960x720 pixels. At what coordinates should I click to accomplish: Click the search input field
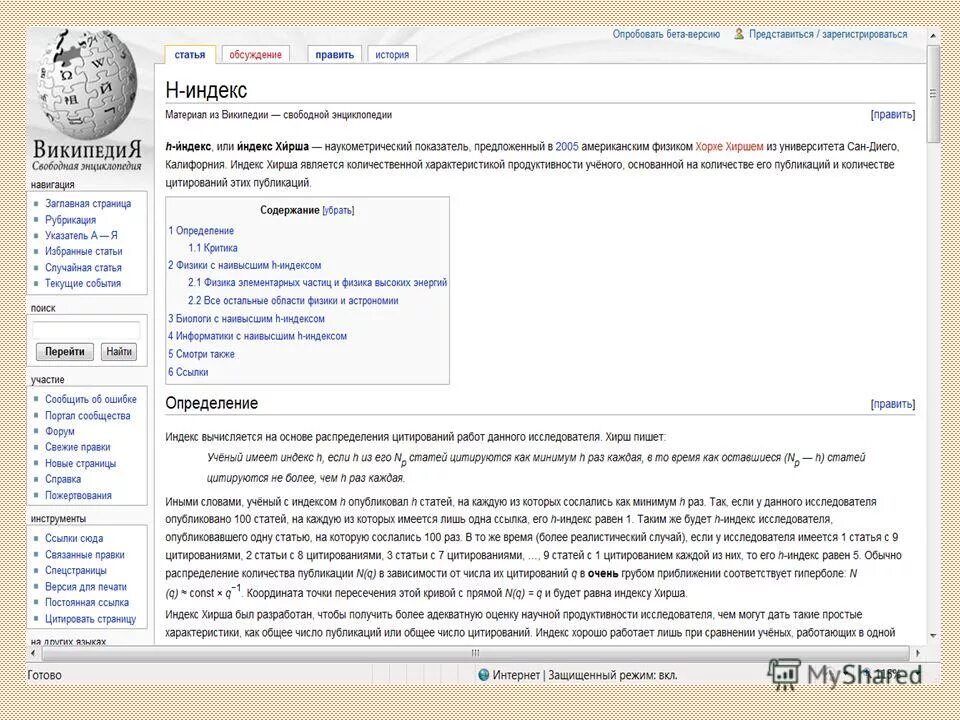86,331
